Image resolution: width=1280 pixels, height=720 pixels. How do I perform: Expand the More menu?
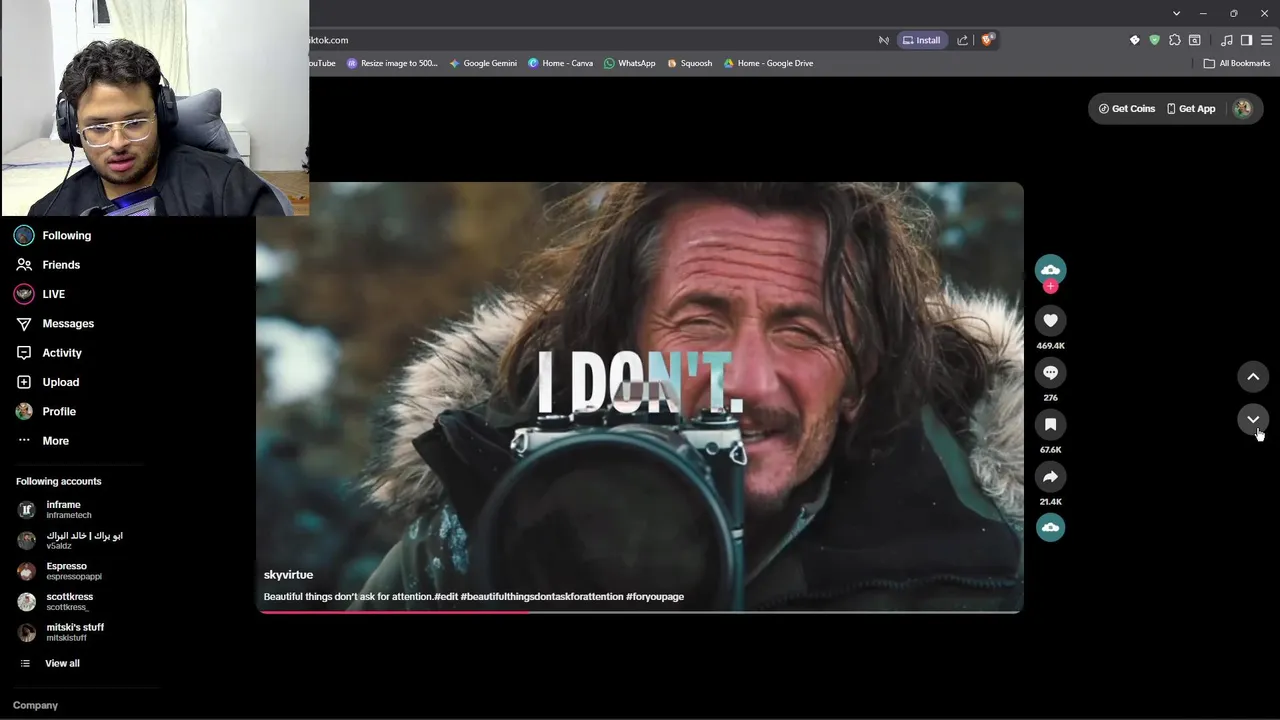pos(42,440)
